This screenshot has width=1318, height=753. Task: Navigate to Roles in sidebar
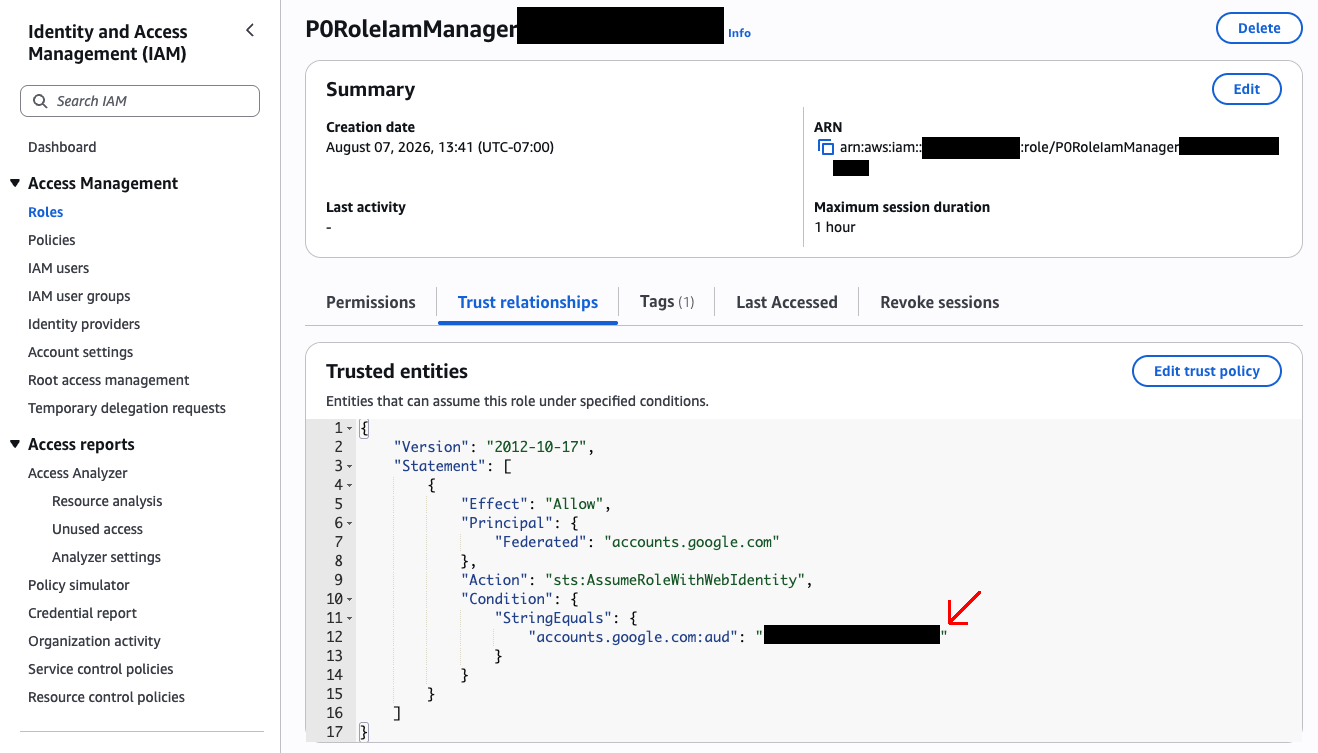(x=46, y=212)
